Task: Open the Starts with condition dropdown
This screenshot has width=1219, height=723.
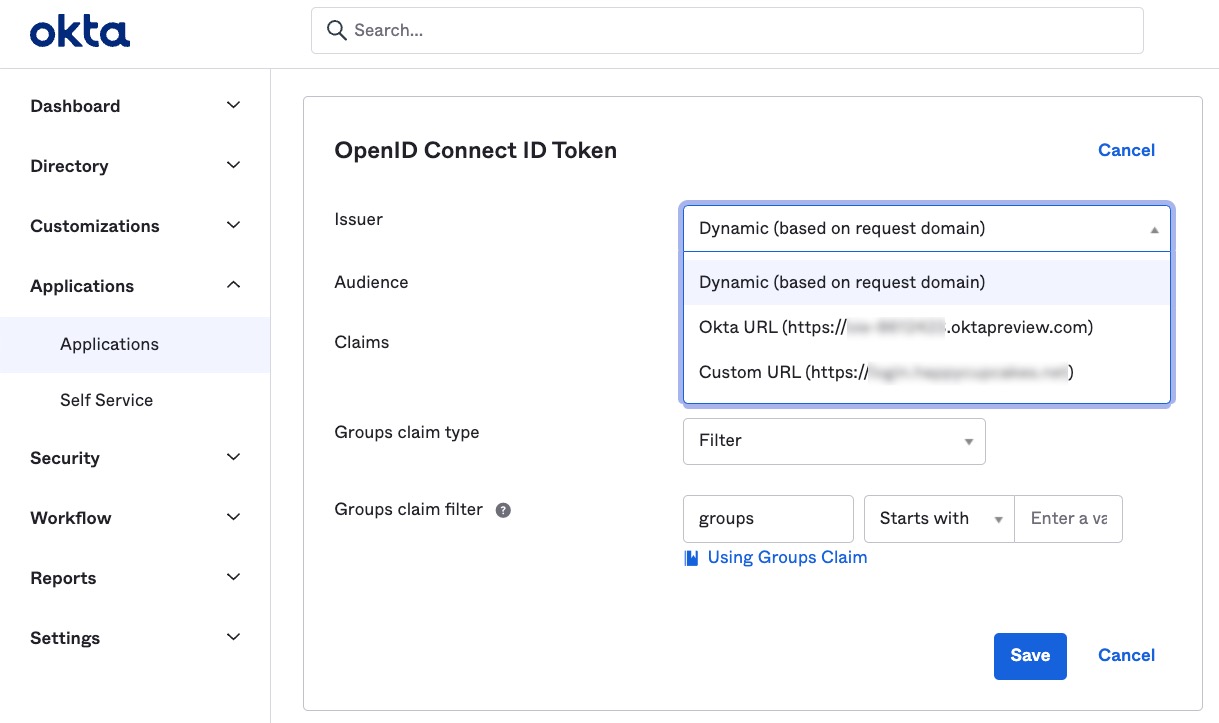Action: tap(938, 519)
